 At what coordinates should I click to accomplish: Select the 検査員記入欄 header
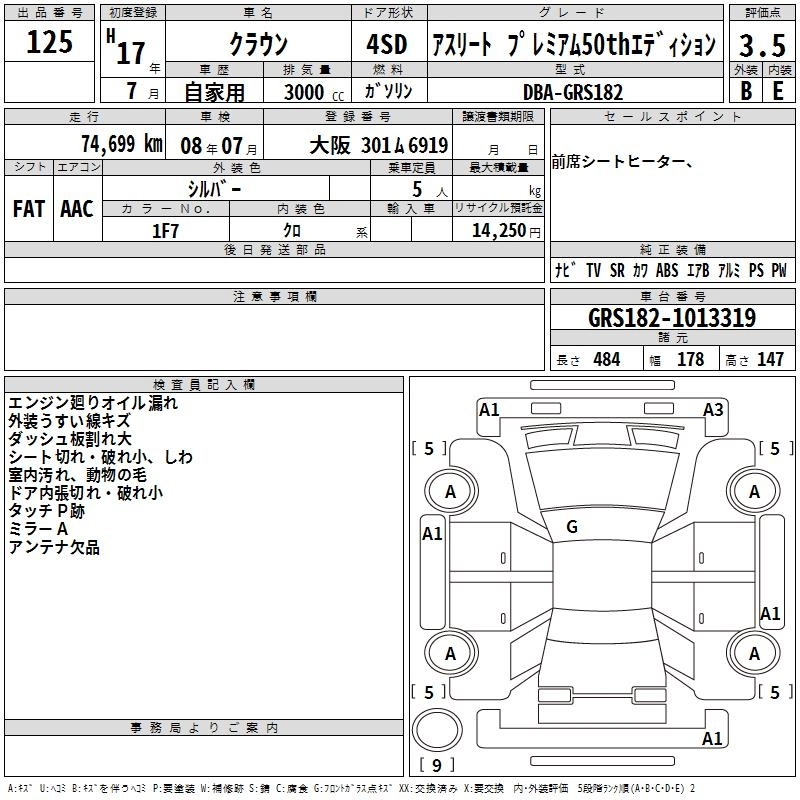(x=204, y=385)
